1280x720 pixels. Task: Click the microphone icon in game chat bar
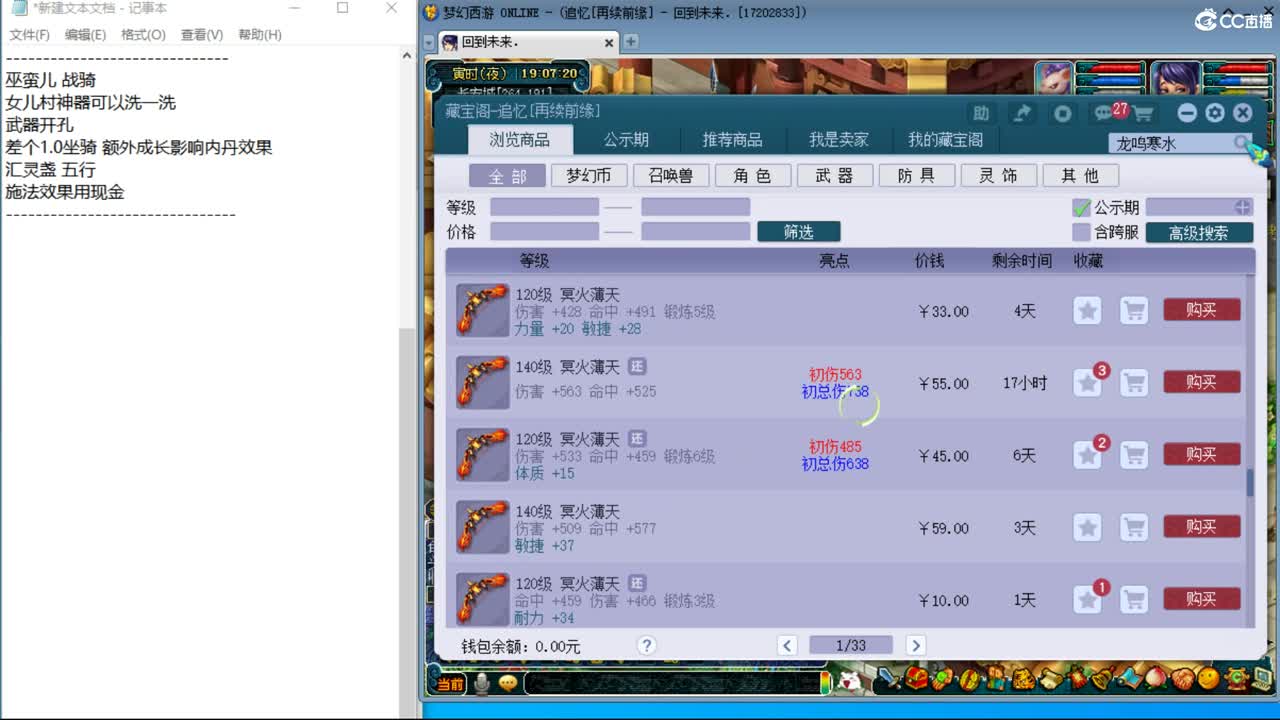pyautogui.click(x=482, y=683)
